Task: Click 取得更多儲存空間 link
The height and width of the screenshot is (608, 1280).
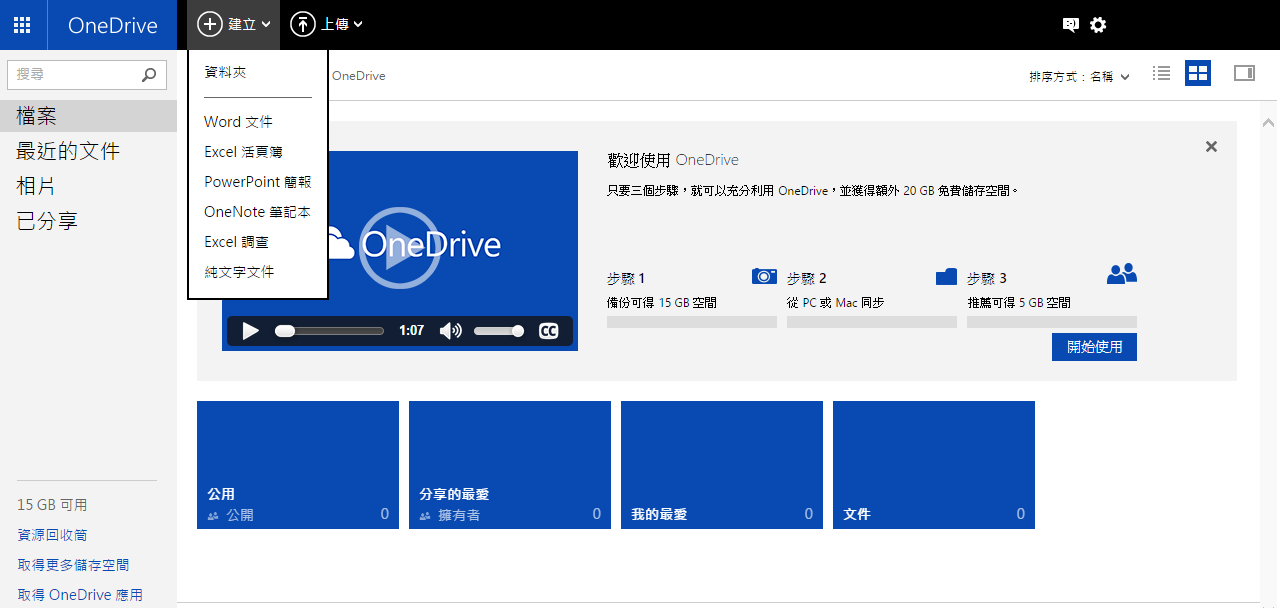Action: (x=73, y=565)
